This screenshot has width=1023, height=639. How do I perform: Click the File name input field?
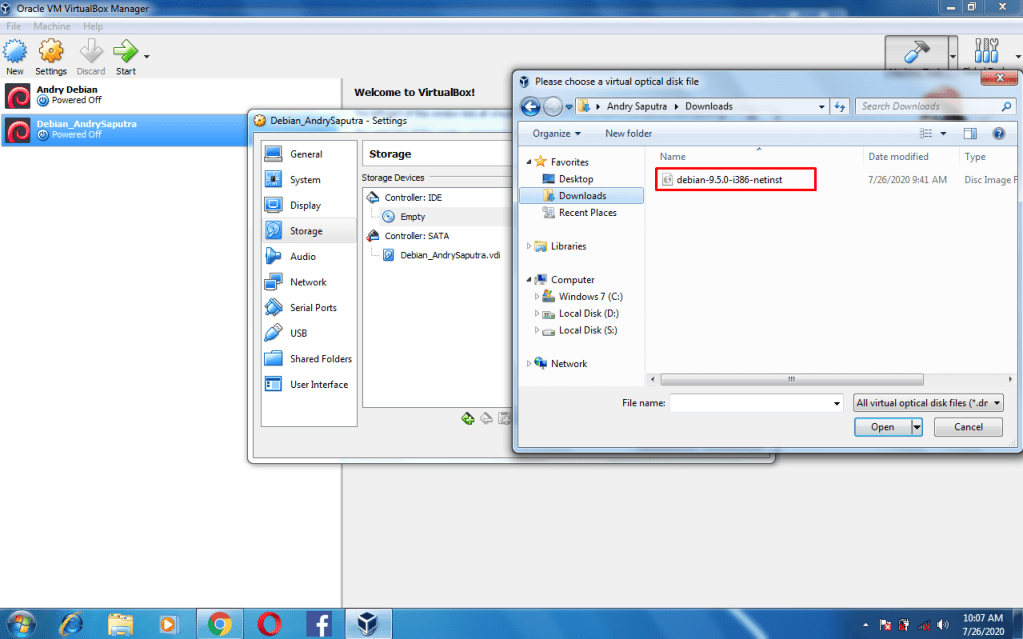pyautogui.click(x=755, y=403)
